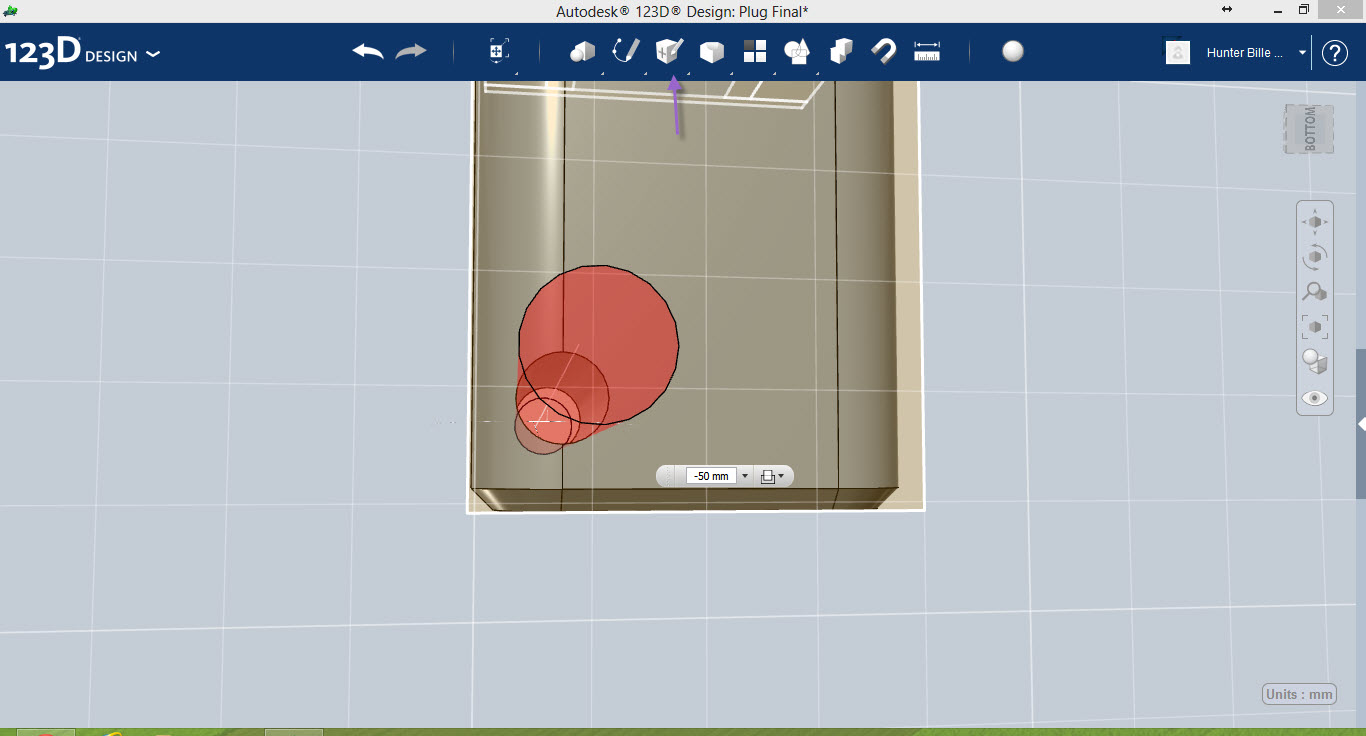1366x736 pixels.
Task: Open materials and outlines display options
Action: pos(1315,362)
